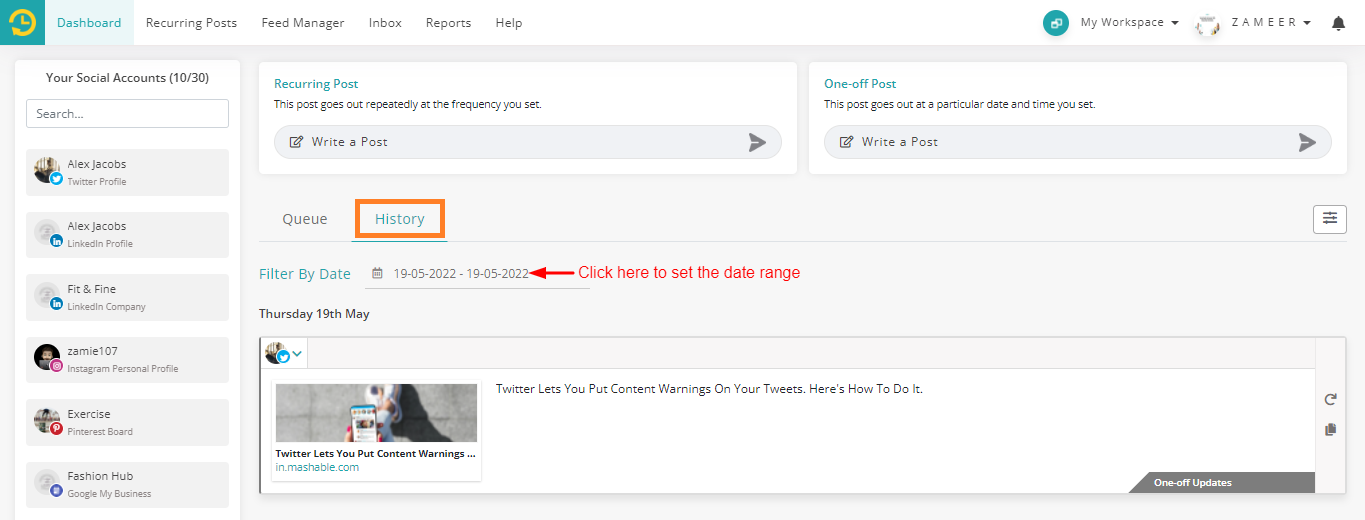Click the One-off Post card title
Screen dimensions: 1365x520
860,84
